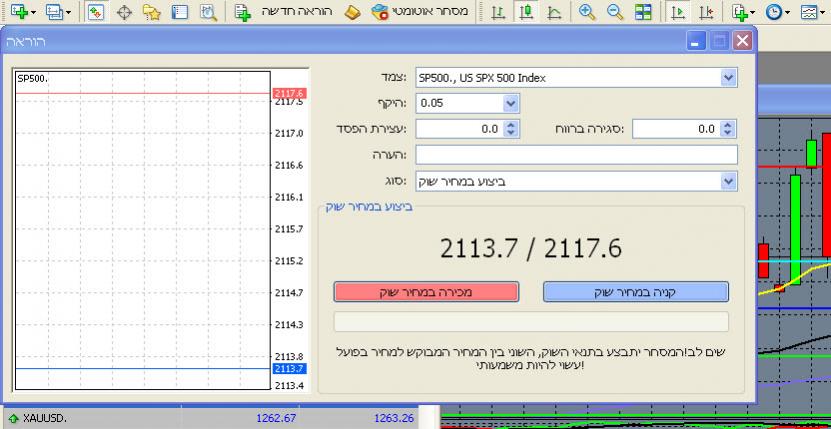Tile chart windows with grid icon
This screenshot has width=831, height=429.
643,12
